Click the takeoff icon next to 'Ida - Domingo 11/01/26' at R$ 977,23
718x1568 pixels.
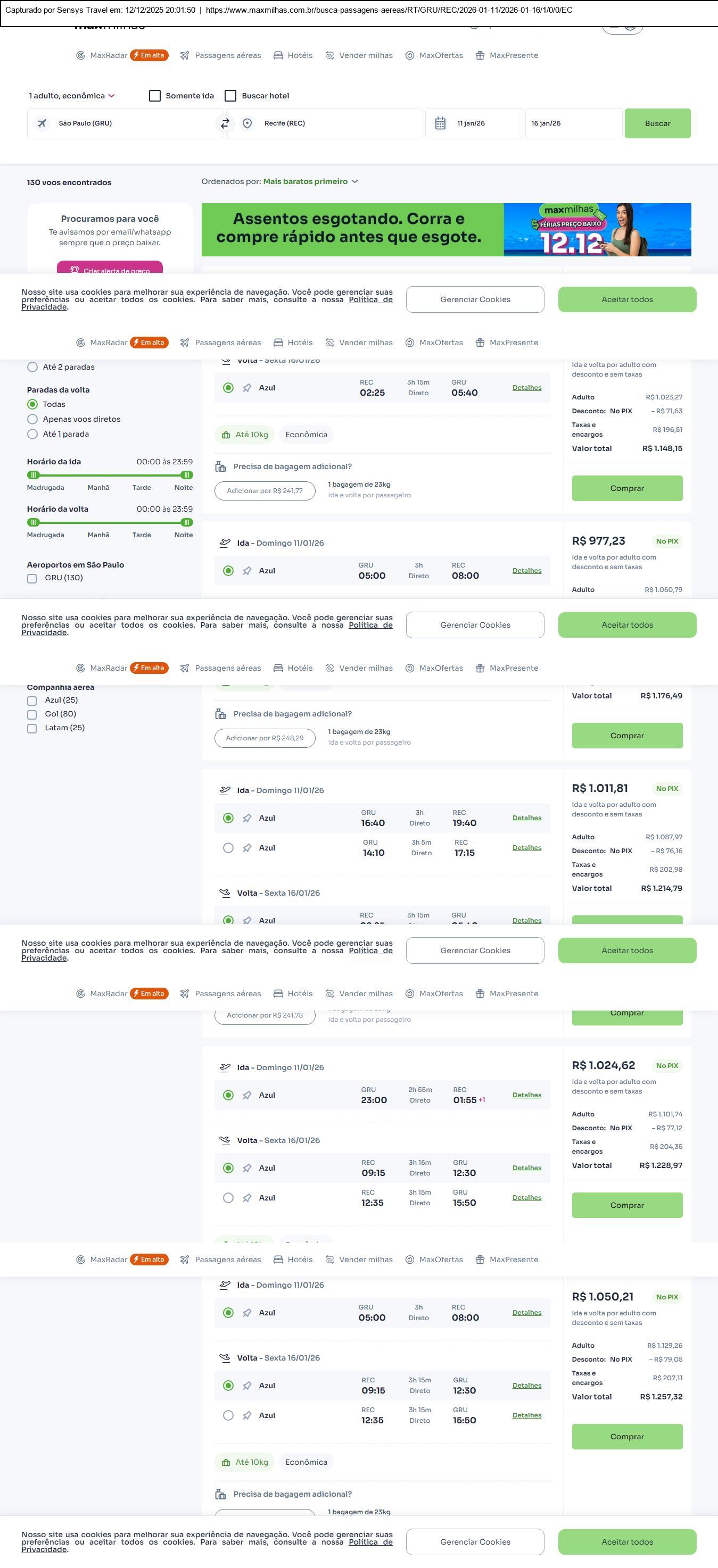[x=225, y=543]
